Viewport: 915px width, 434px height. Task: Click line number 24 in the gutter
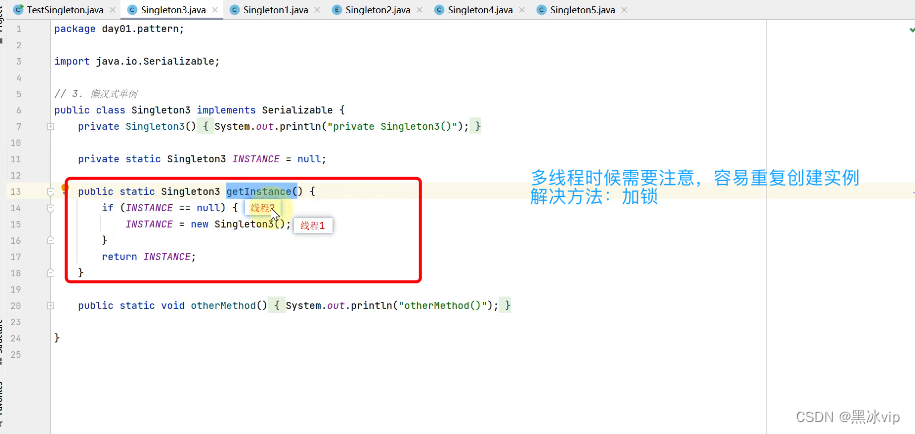click(x=16, y=338)
